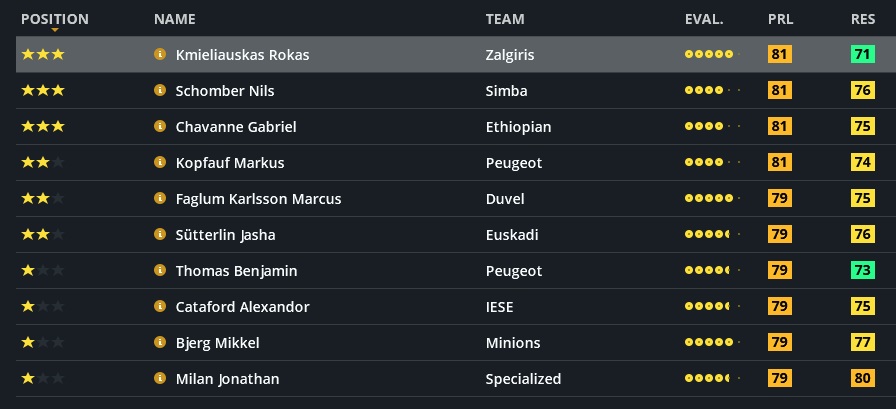The width and height of the screenshot is (896, 409).
Task: Select rider name Cataford Alexandor
Action: [x=242, y=307]
